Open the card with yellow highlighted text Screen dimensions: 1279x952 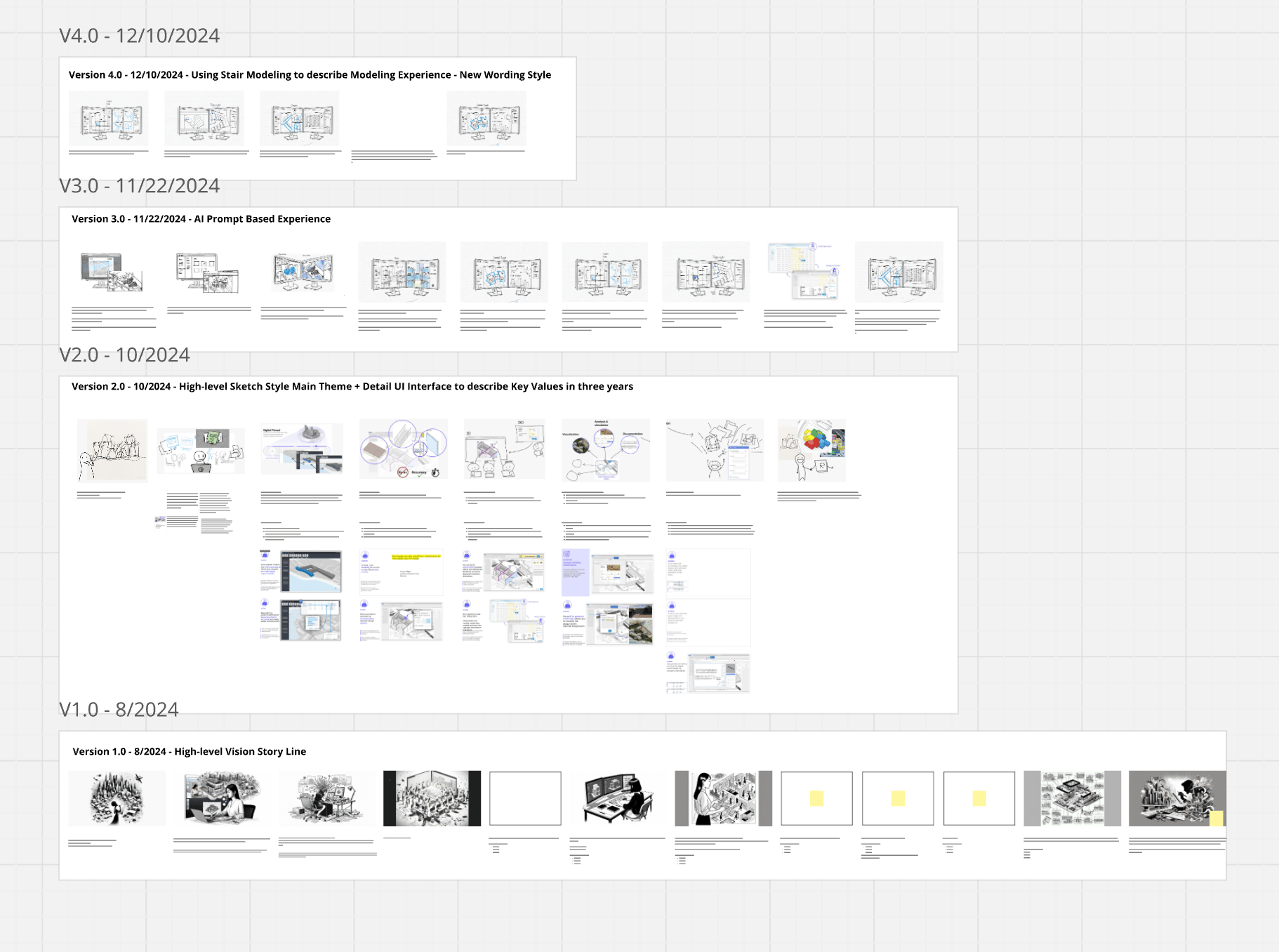click(x=402, y=572)
